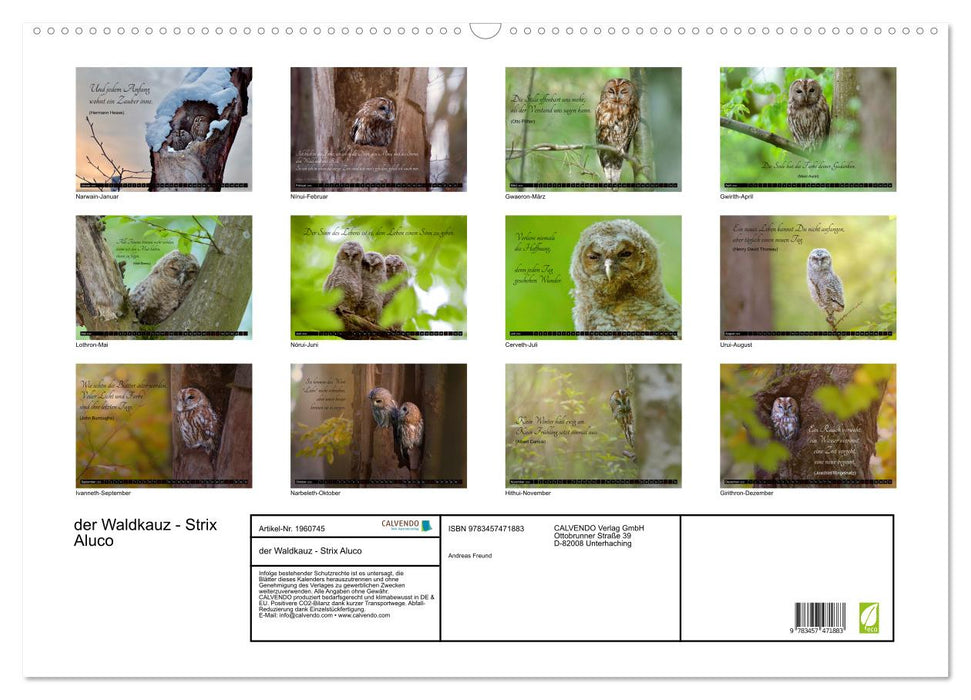The height and width of the screenshot is (700, 971).
Task: Click the CALVENDO logo
Action: click(x=406, y=525)
